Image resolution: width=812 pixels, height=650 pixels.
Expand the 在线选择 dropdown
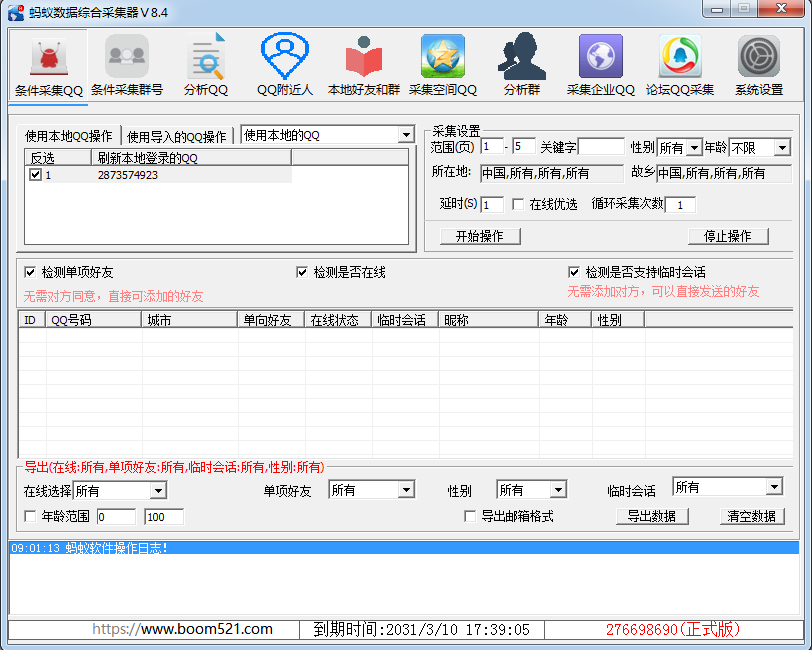click(158, 490)
